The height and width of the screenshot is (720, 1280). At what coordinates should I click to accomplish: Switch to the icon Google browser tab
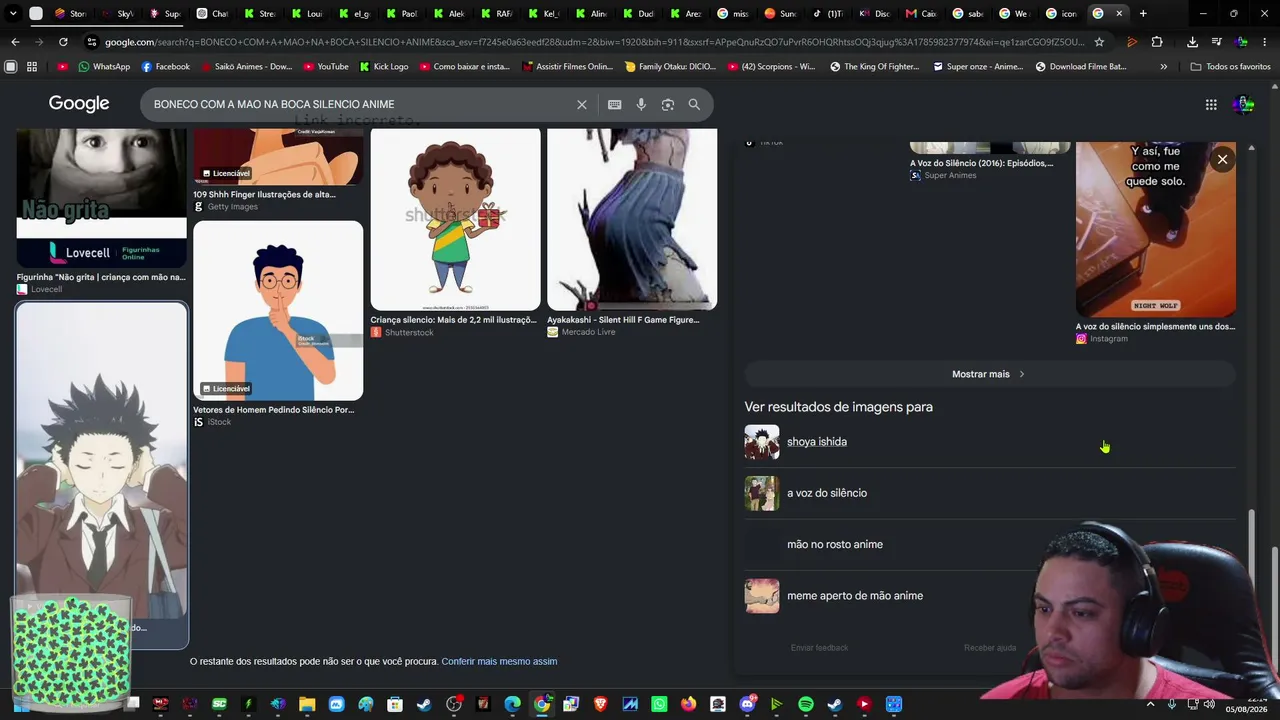[x=1062, y=14]
